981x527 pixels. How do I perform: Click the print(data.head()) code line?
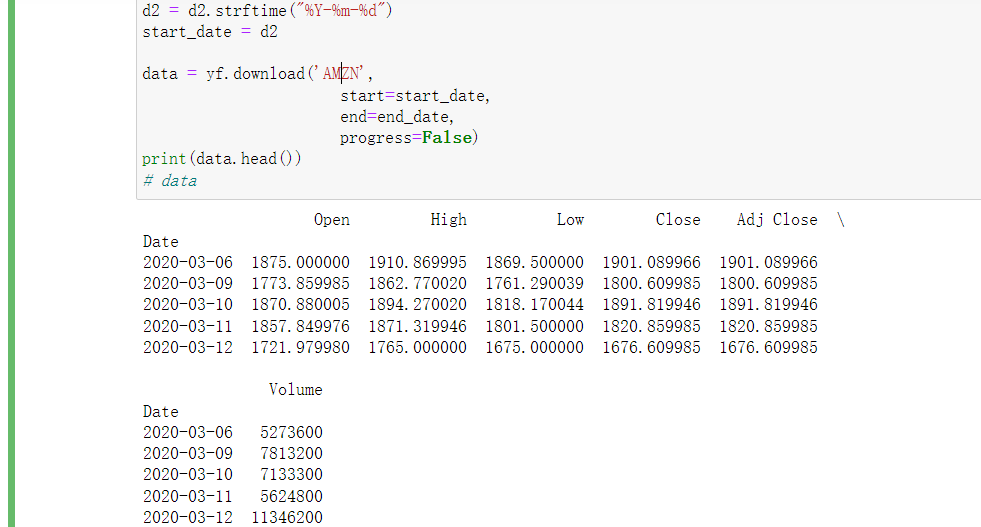[221, 159]
